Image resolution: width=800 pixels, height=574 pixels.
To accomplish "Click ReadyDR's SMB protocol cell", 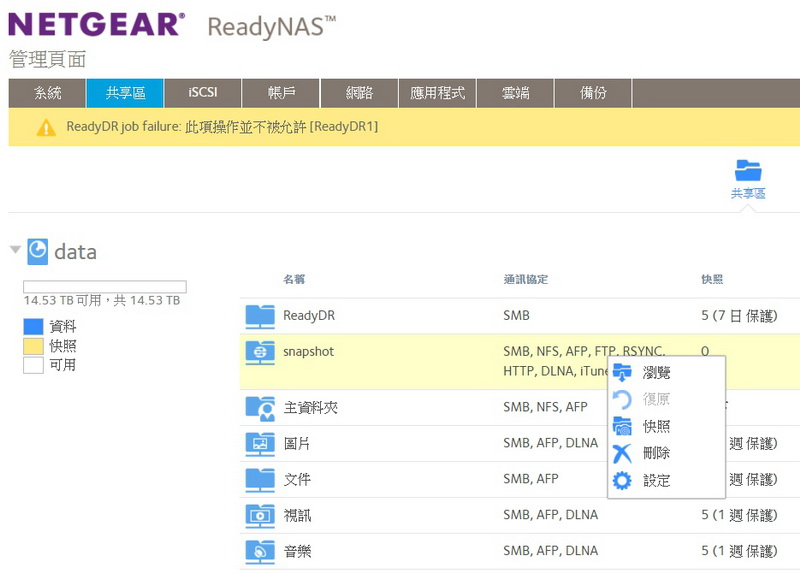I will (516, 316).
